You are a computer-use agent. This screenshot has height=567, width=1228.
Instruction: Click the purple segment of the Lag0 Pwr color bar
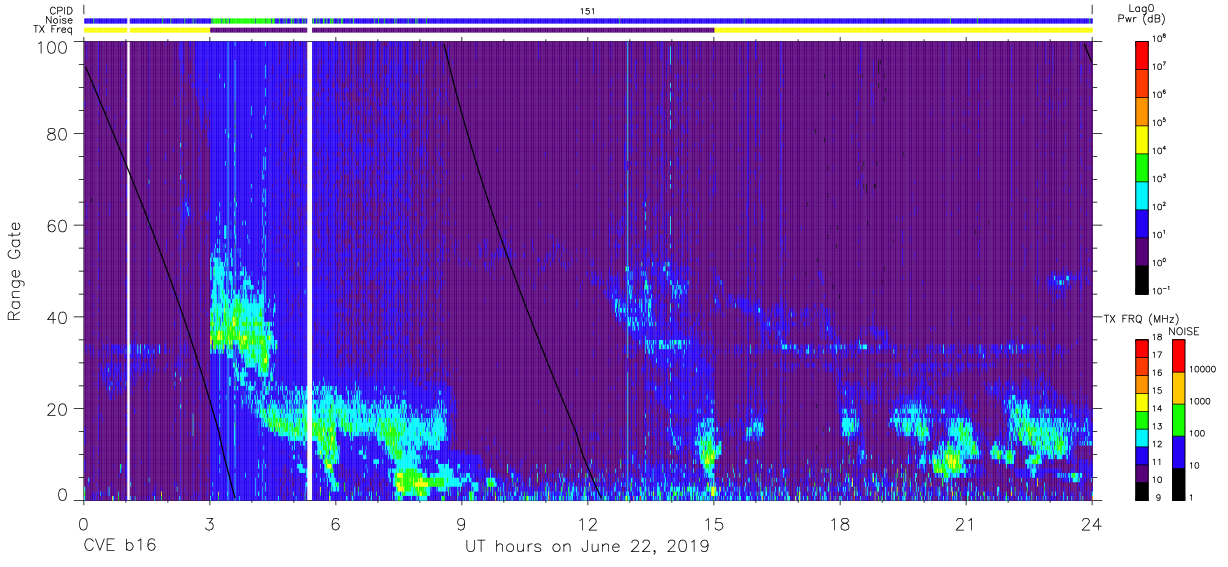(1142, 249)
